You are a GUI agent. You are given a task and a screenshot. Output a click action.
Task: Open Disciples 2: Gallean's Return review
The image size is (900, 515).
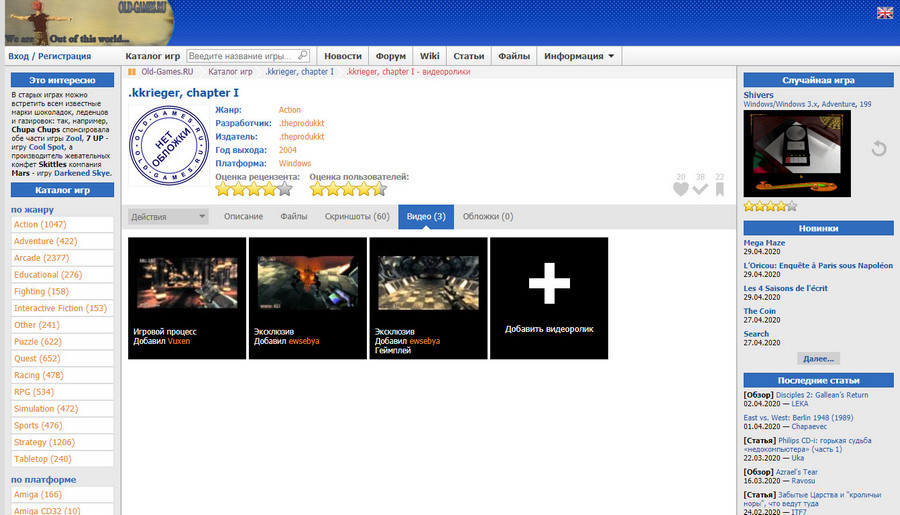point(822,395)
